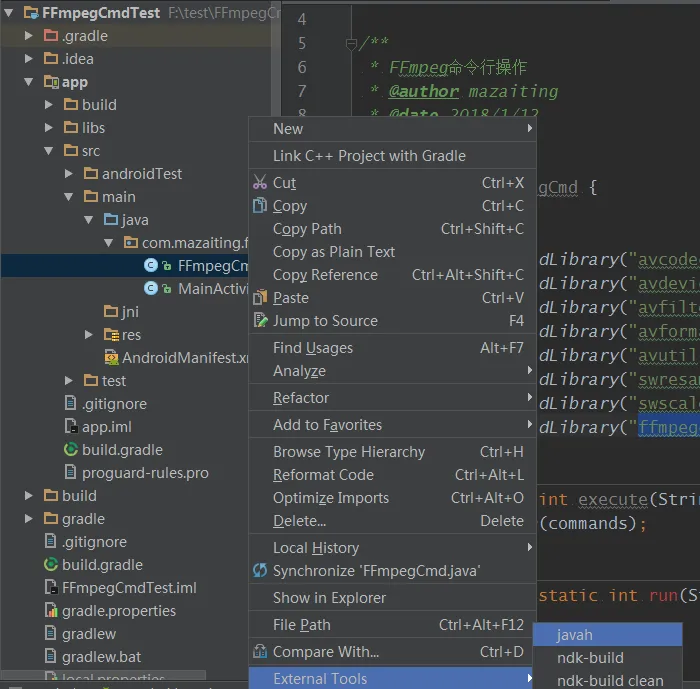Viewport: 700px width, 689px height.
Task: Collapse the app module node
Action: 29,82
